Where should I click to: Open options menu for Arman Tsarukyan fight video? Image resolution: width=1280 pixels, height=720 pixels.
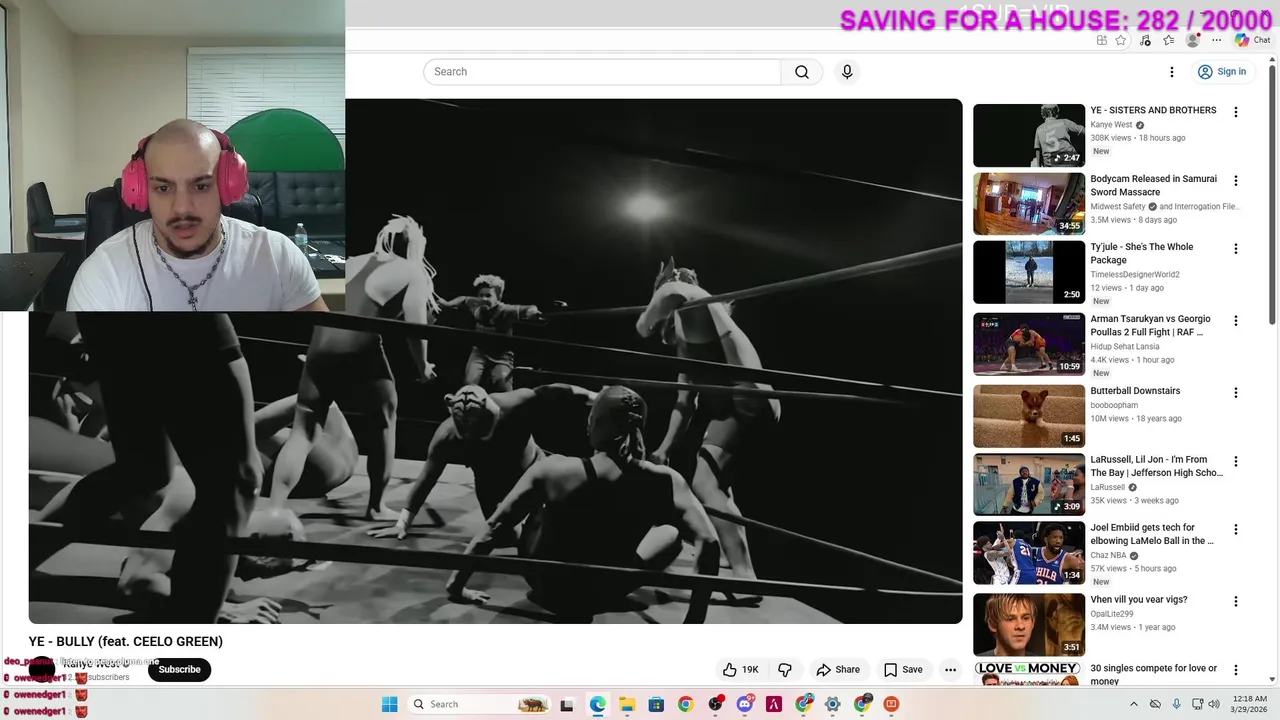coord(1236,321)
